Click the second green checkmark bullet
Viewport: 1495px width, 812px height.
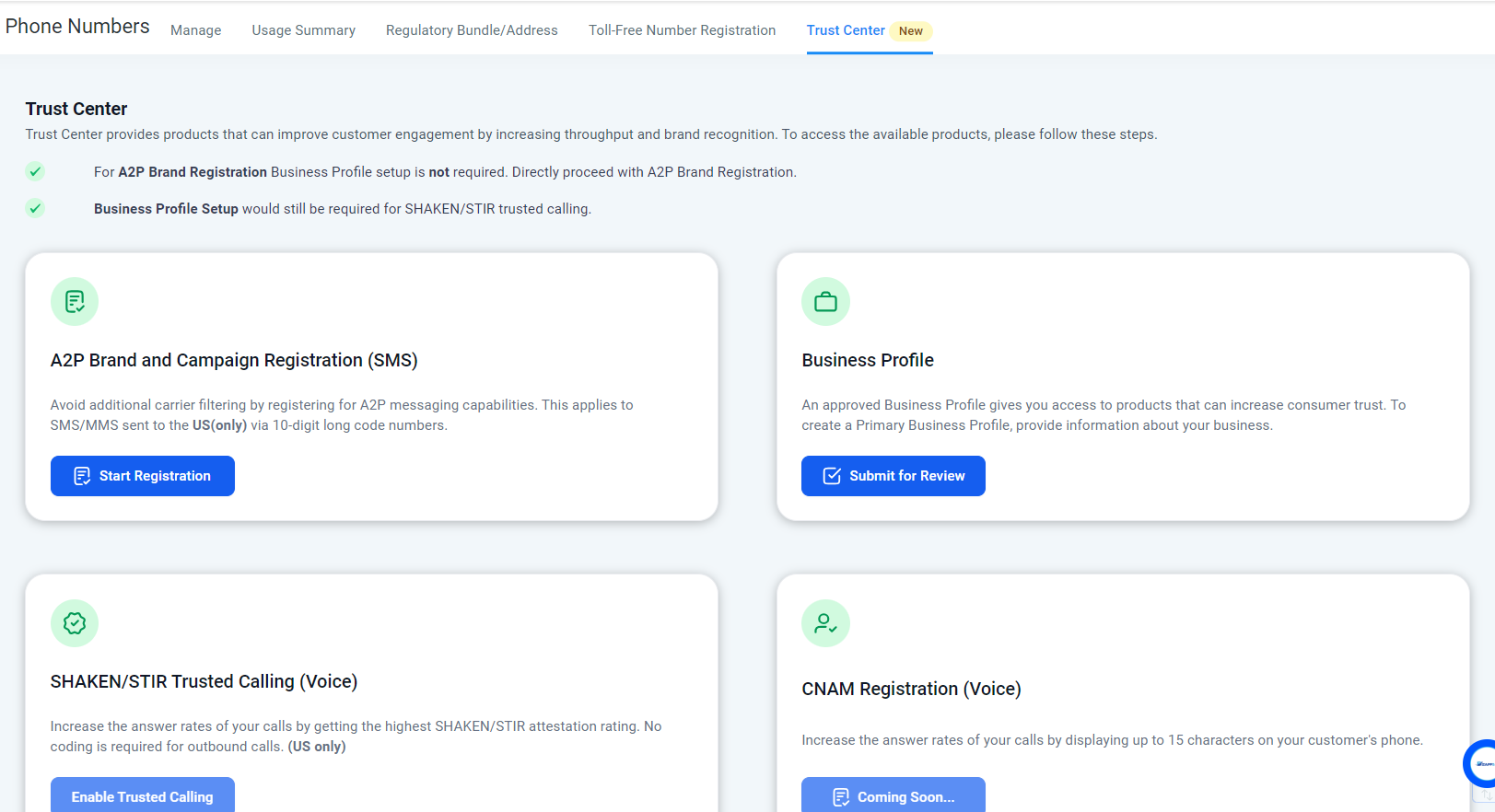tap(35, 208)
